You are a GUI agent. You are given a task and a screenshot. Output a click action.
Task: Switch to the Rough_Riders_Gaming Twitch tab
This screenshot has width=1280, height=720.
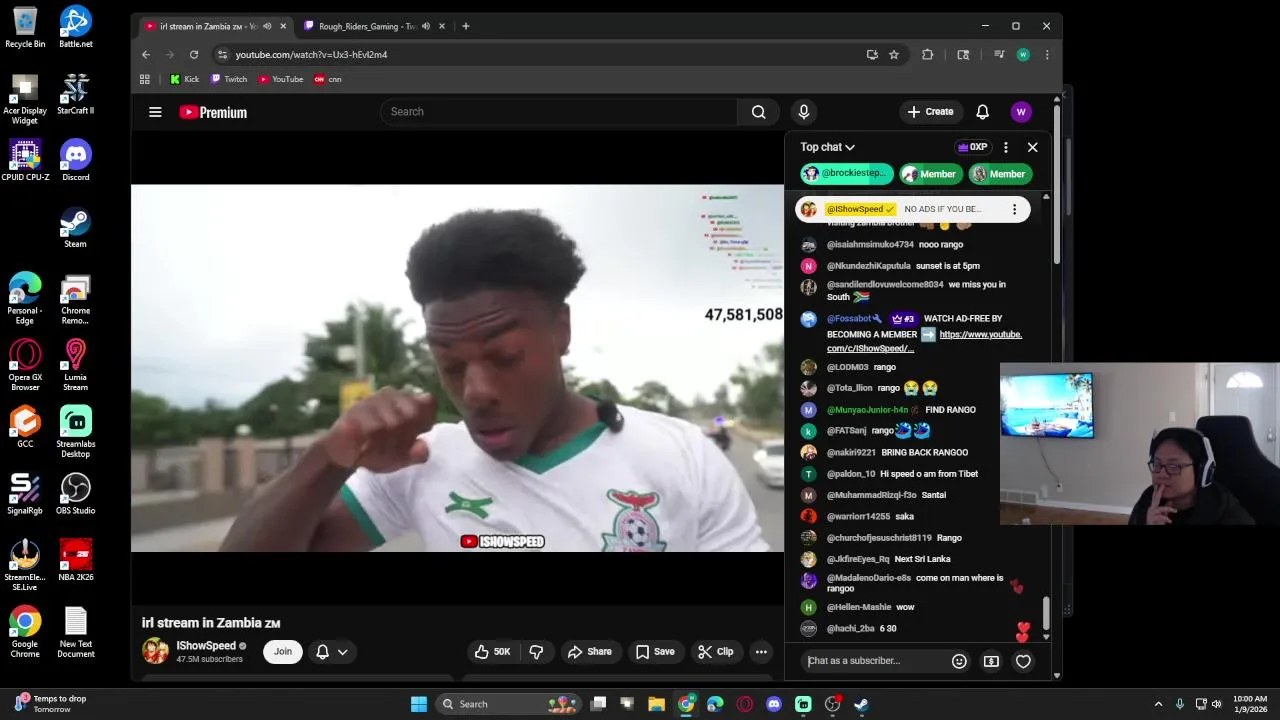coord(366,26)
